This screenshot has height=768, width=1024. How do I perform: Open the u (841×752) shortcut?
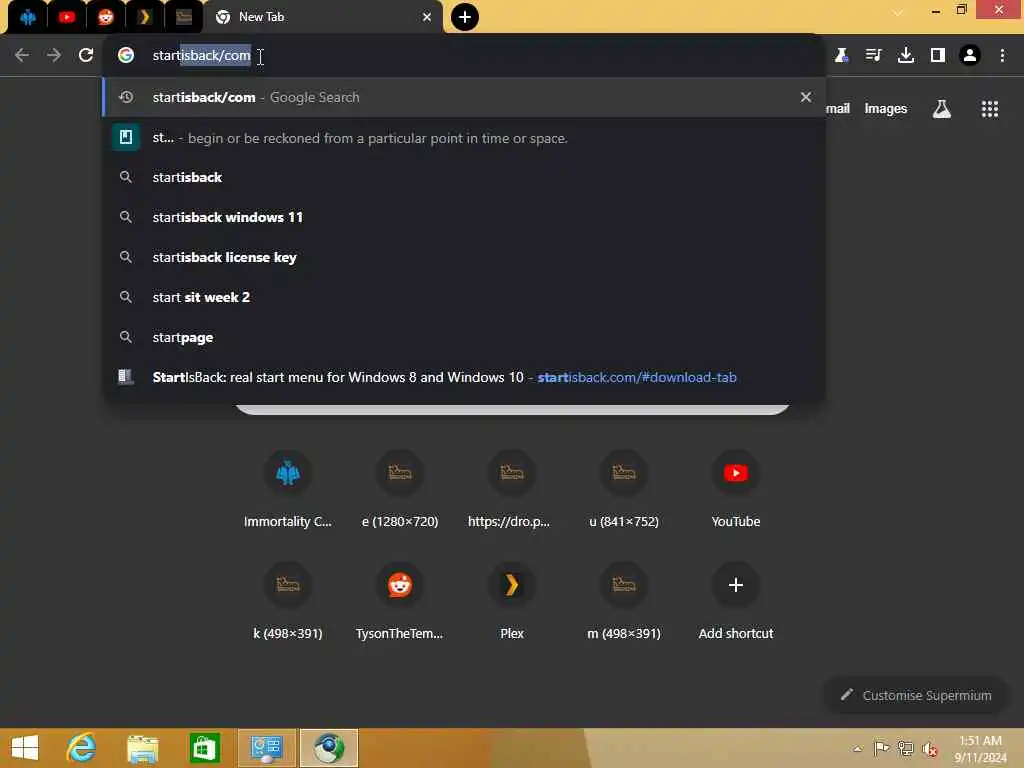tap(624, 489)
